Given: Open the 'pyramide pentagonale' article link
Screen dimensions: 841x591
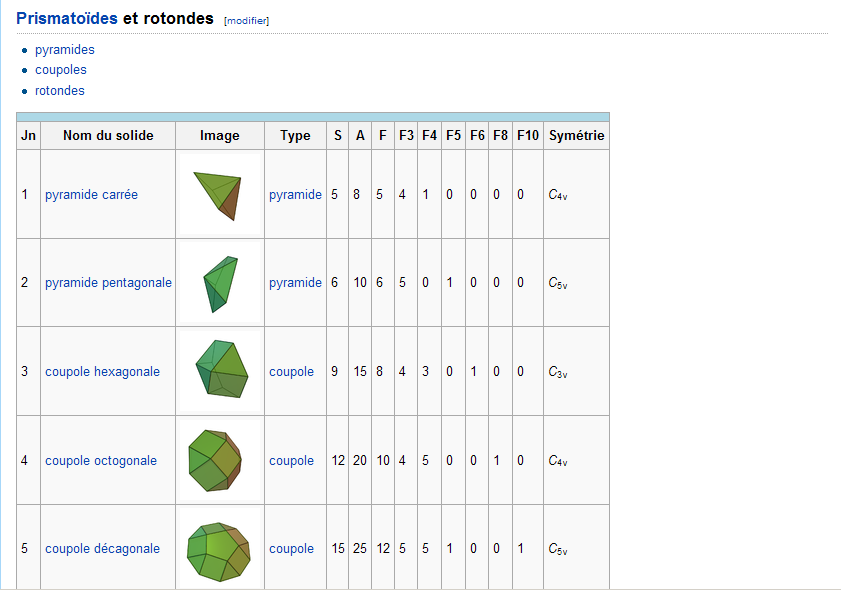Looking at the screenshot, I should click(x=108, y=283).
